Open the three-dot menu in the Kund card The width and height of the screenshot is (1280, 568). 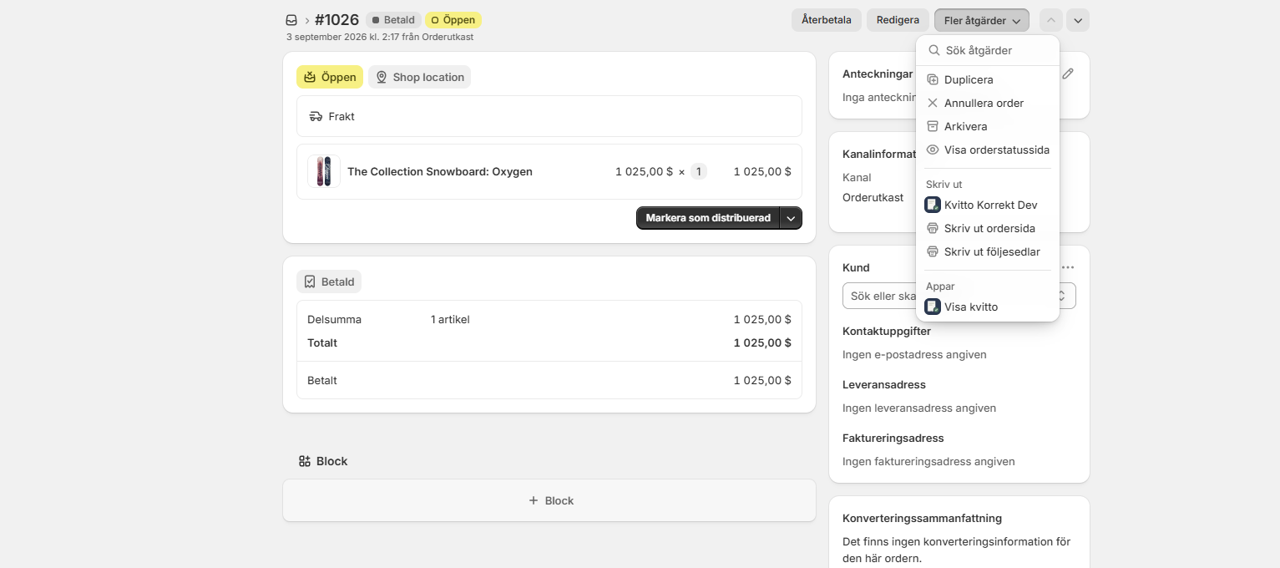click(1068, 267)
